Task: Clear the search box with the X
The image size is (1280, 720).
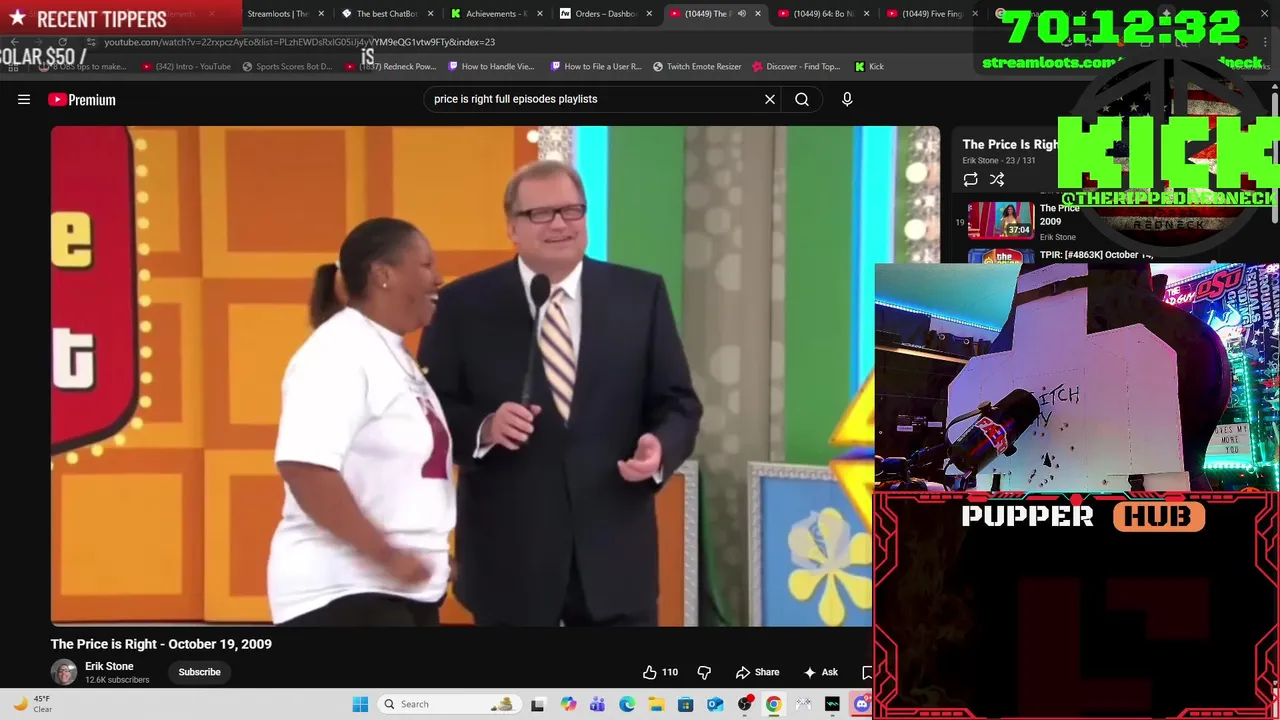Action: coord(770,99)
